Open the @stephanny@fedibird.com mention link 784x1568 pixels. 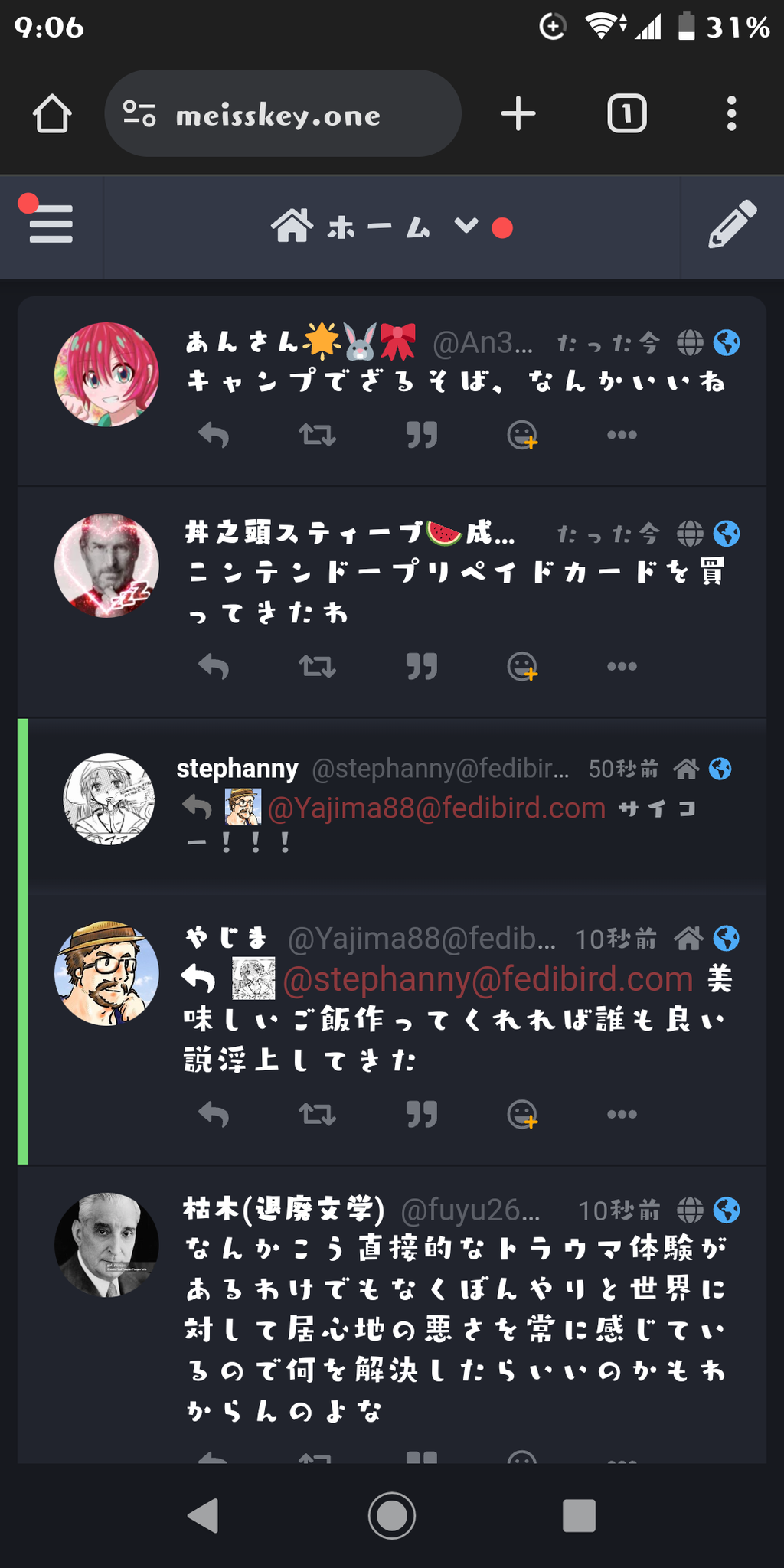click(488, 978)
